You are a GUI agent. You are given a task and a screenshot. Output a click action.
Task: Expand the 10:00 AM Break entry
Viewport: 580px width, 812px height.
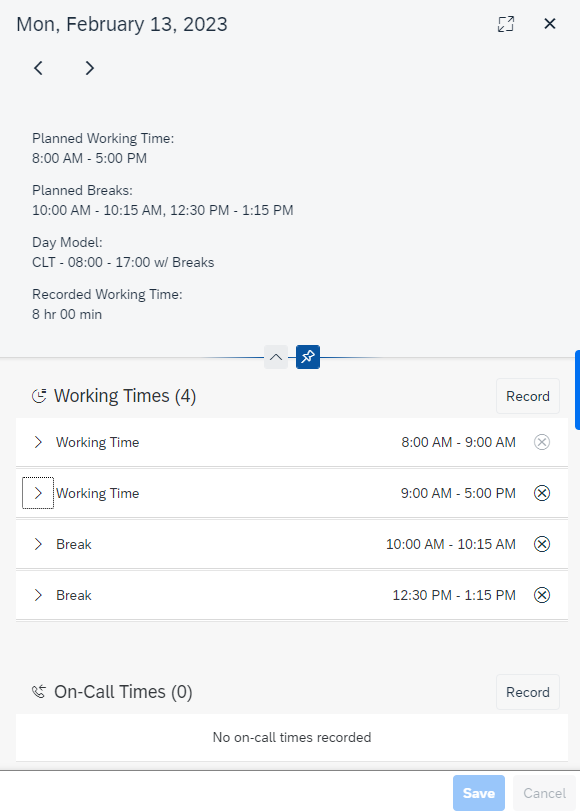click(38, 544)
